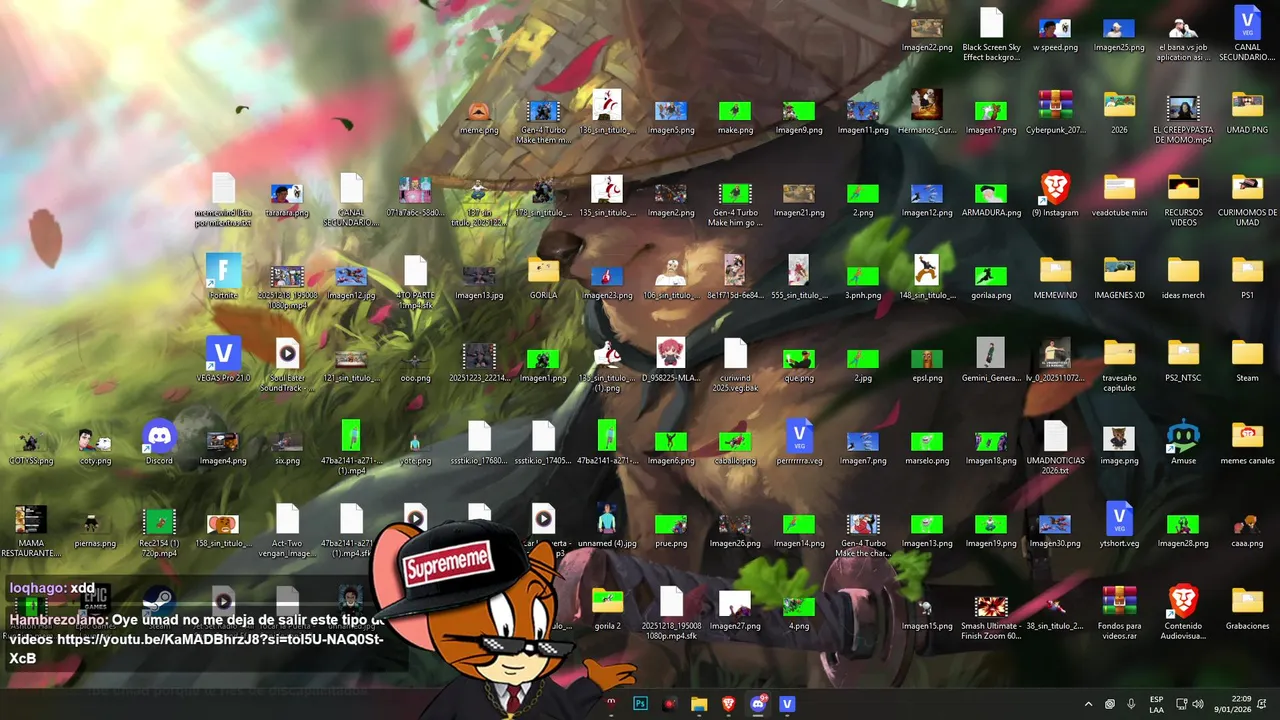Open the (9) Instagram Brave shortcut
This screenshot has height=720, width=1280.
tap(1055, 195)
